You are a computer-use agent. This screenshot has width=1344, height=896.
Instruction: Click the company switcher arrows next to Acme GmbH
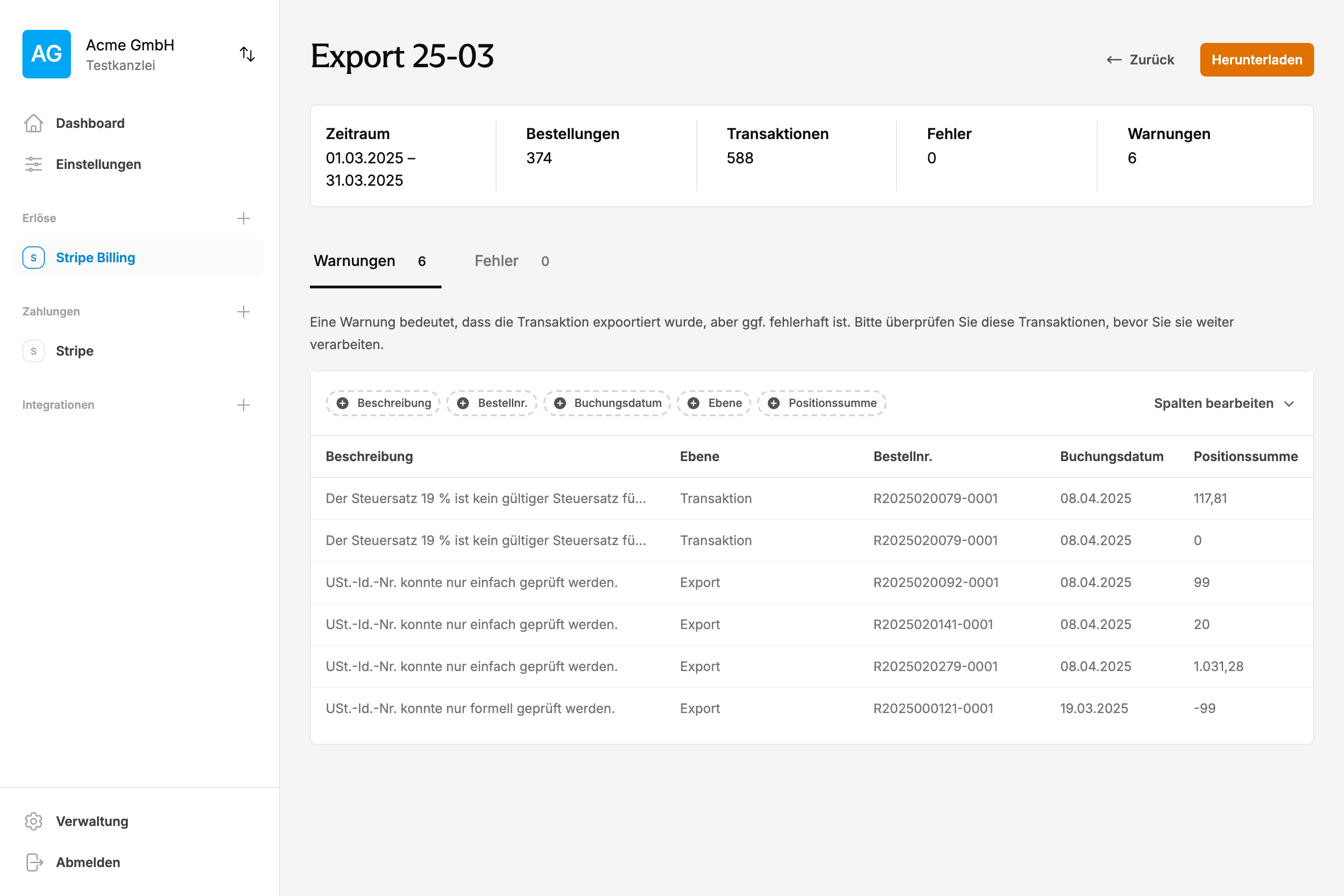247,54
